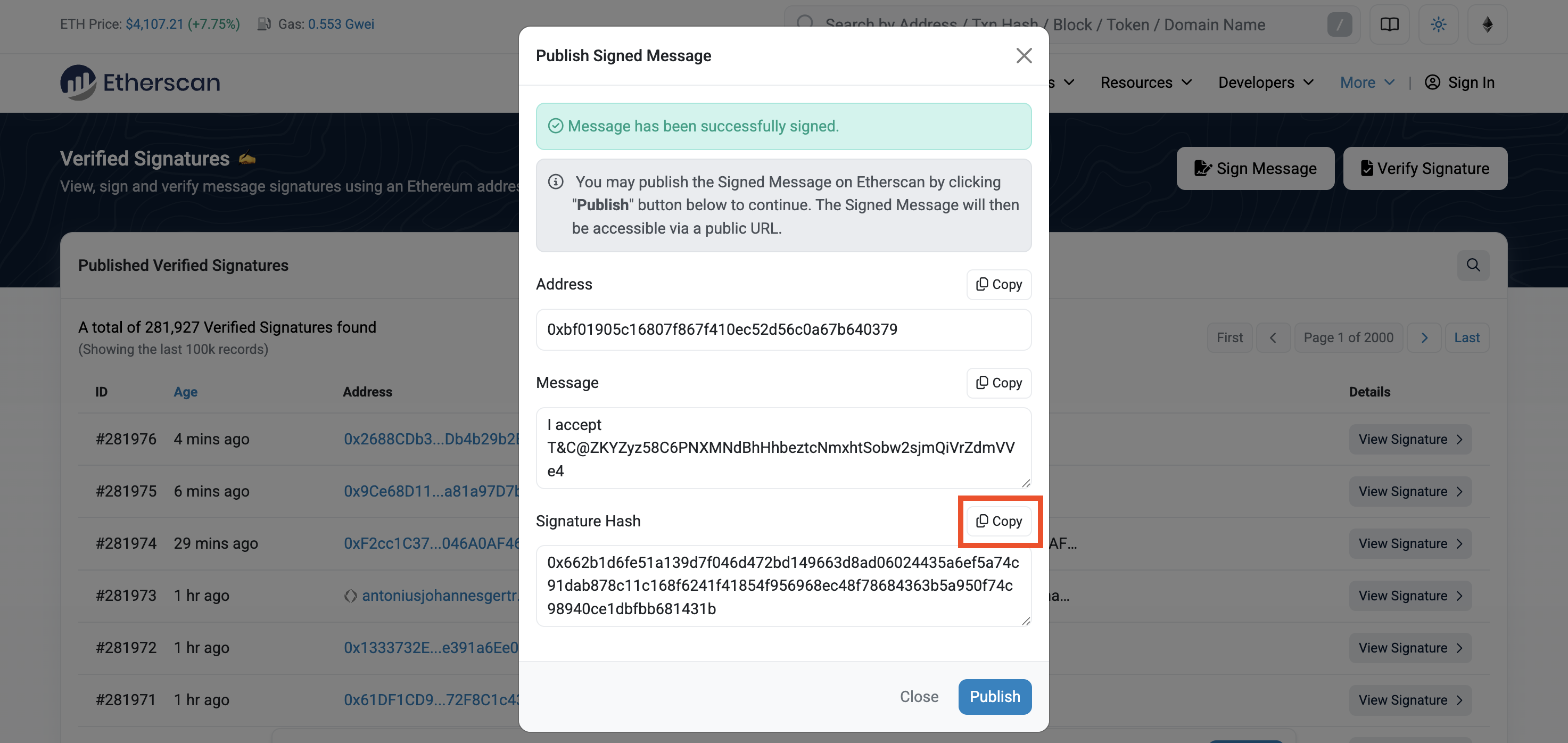Open the Ethereum network selector icon
Screen dimensions: 1568x743
[1487, 24]
